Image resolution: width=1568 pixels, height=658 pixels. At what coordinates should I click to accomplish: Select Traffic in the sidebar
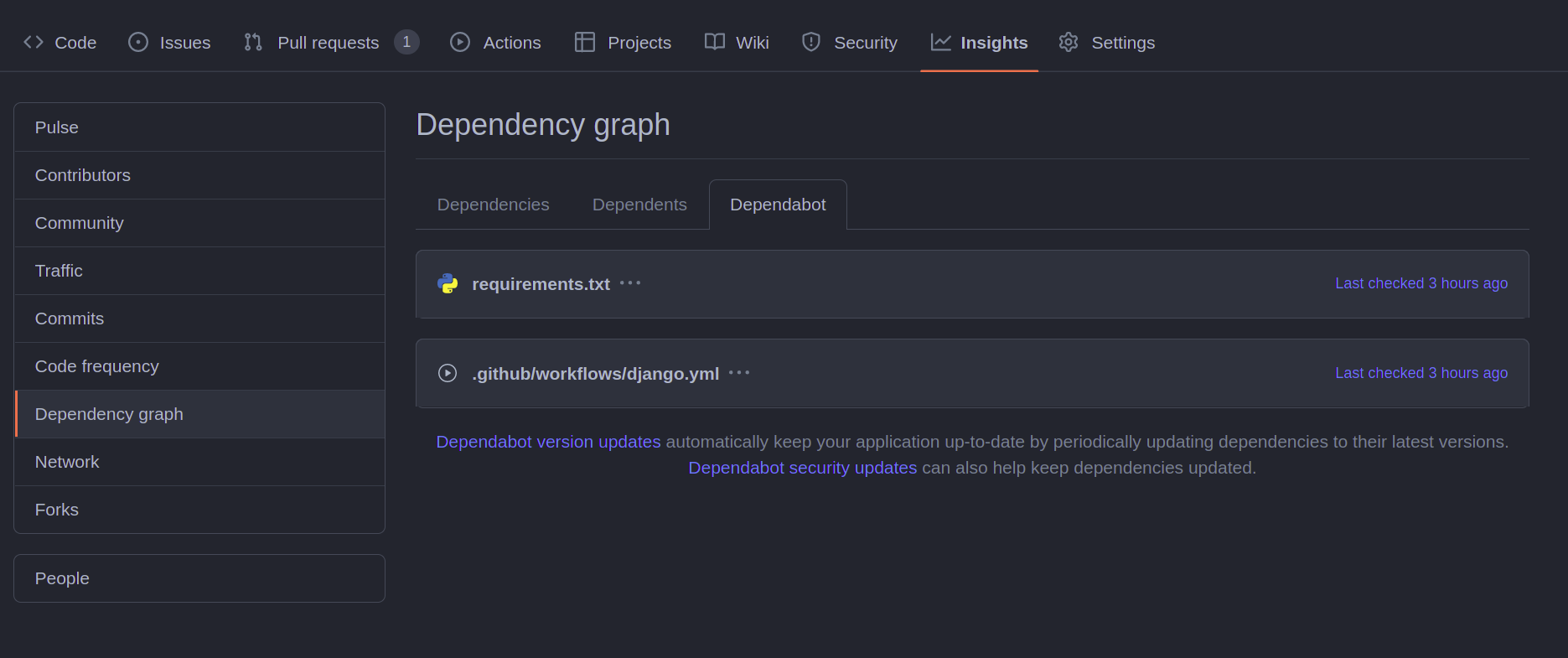(199, 271)
